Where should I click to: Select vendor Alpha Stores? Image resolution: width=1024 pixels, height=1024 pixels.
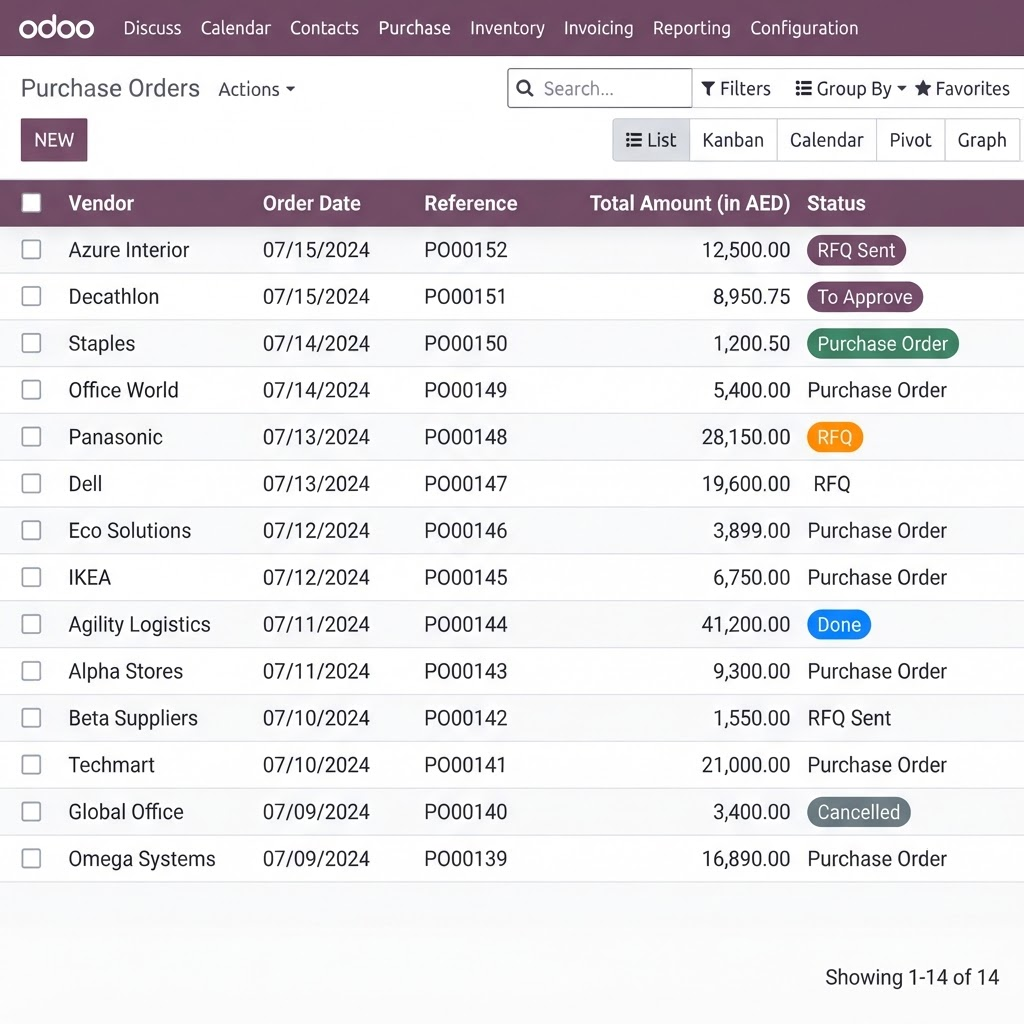click(126, 671)
